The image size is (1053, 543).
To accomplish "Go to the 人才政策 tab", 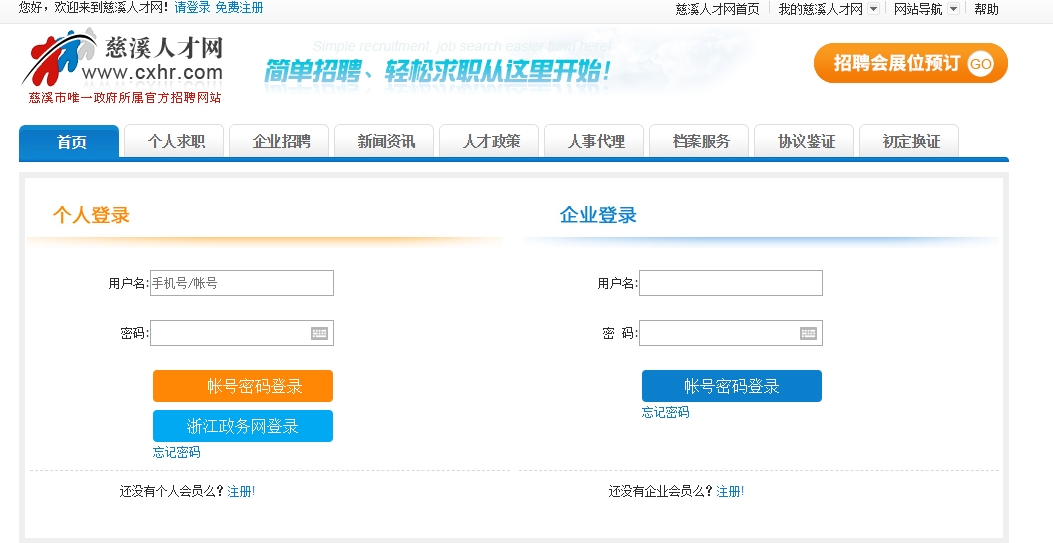I will coord(490,142).
